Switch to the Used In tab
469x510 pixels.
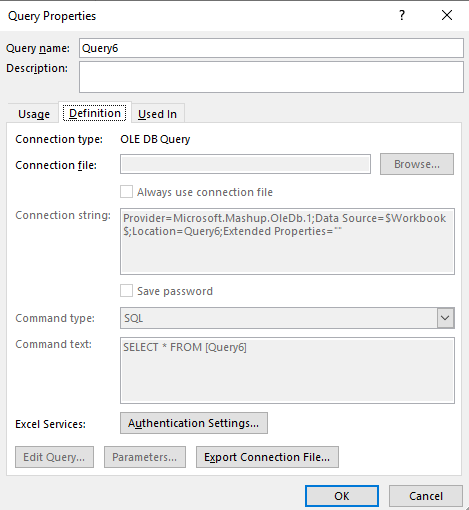(x=157, y=114)
